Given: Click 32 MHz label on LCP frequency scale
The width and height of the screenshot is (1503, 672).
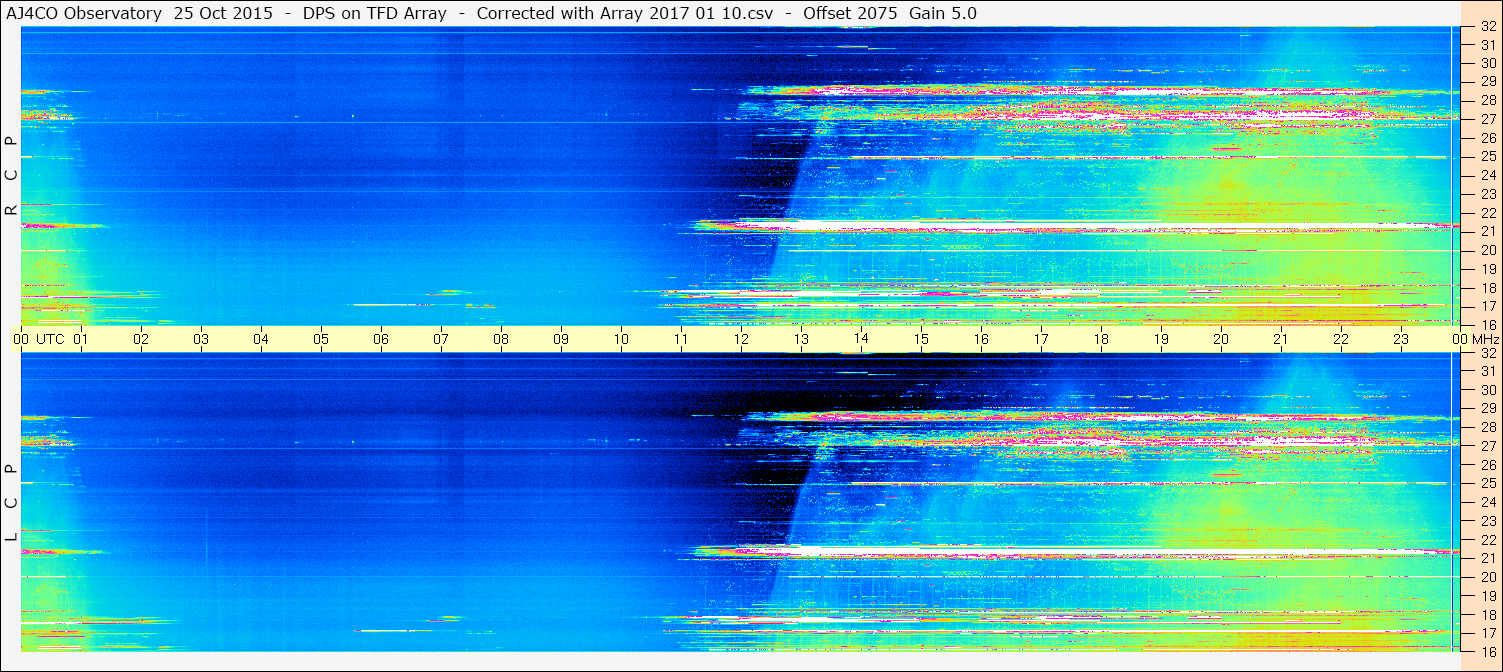Looking at the screenshot, I should [1487, 353].
